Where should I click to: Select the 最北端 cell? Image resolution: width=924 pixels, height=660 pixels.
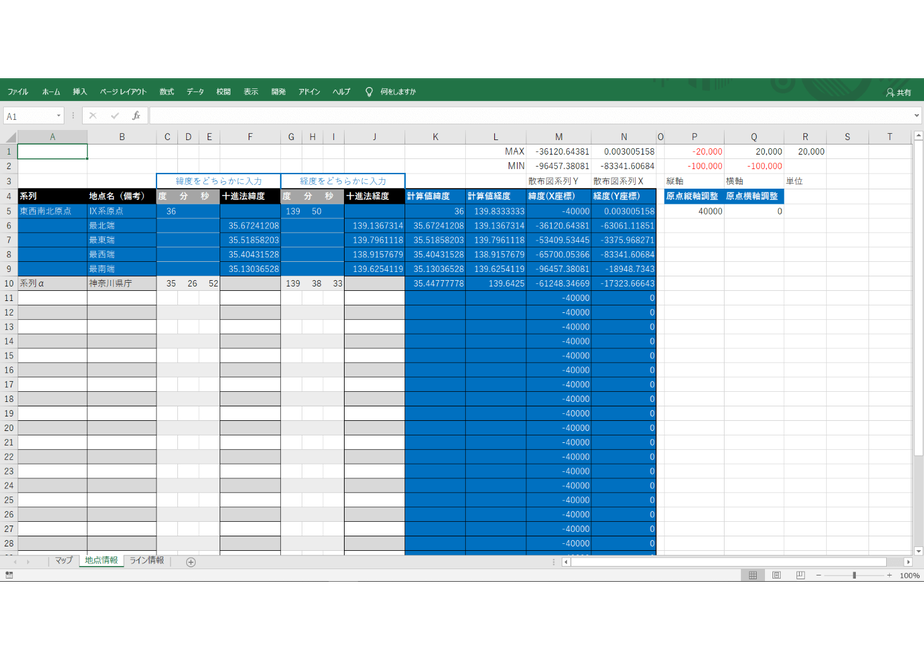[122, 226]
